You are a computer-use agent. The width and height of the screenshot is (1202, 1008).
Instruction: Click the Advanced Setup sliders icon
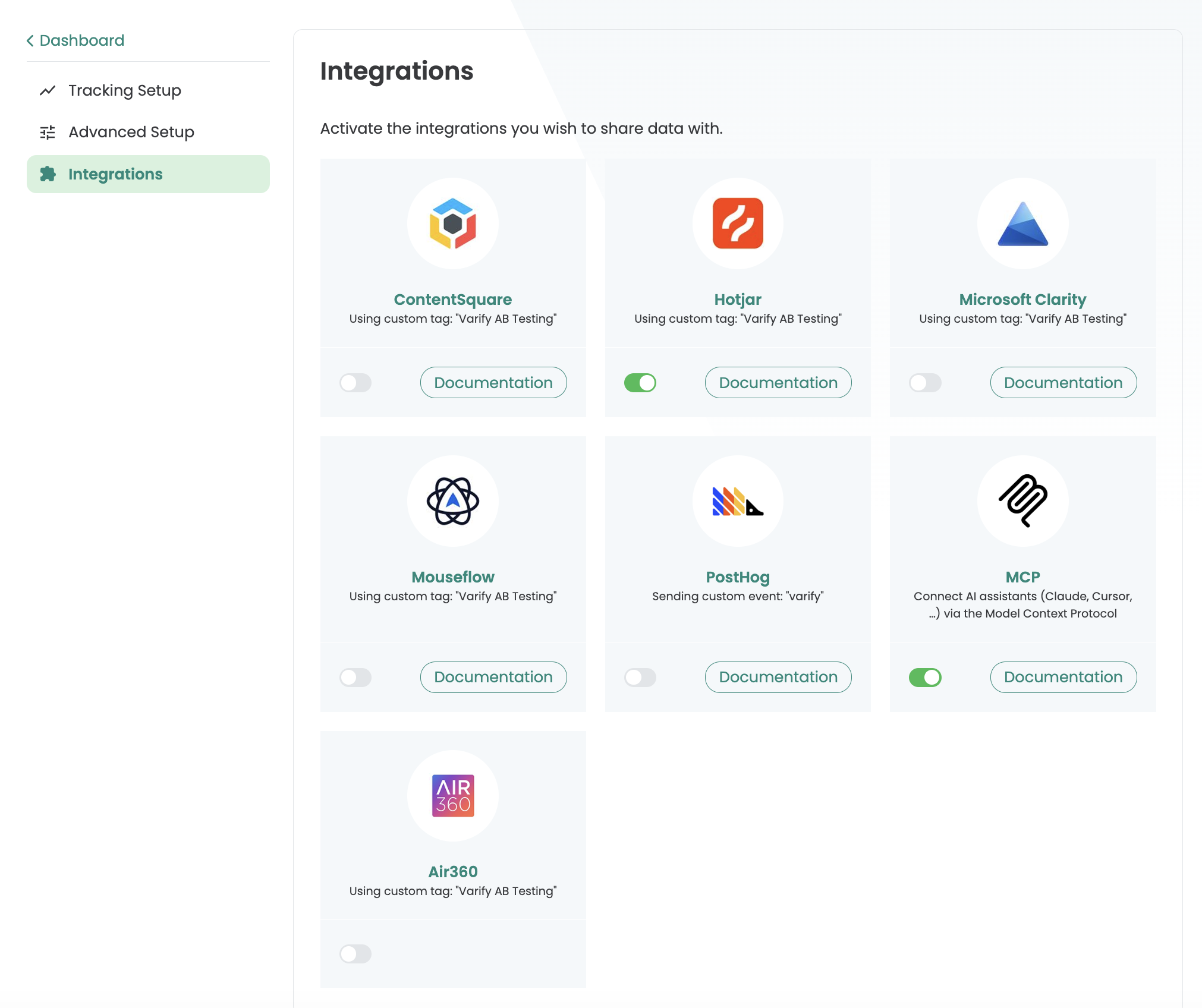coord(48,132)
